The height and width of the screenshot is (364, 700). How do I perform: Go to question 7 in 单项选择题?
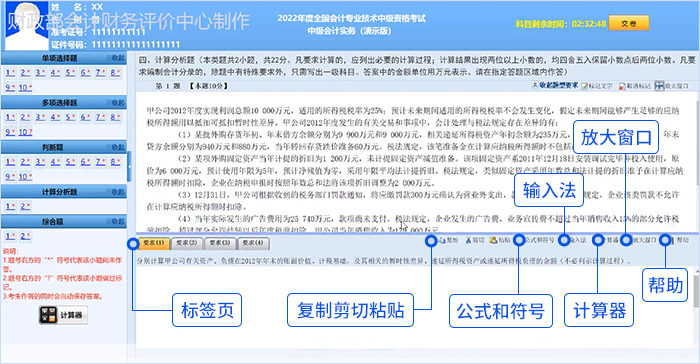(x=100, y=72)
